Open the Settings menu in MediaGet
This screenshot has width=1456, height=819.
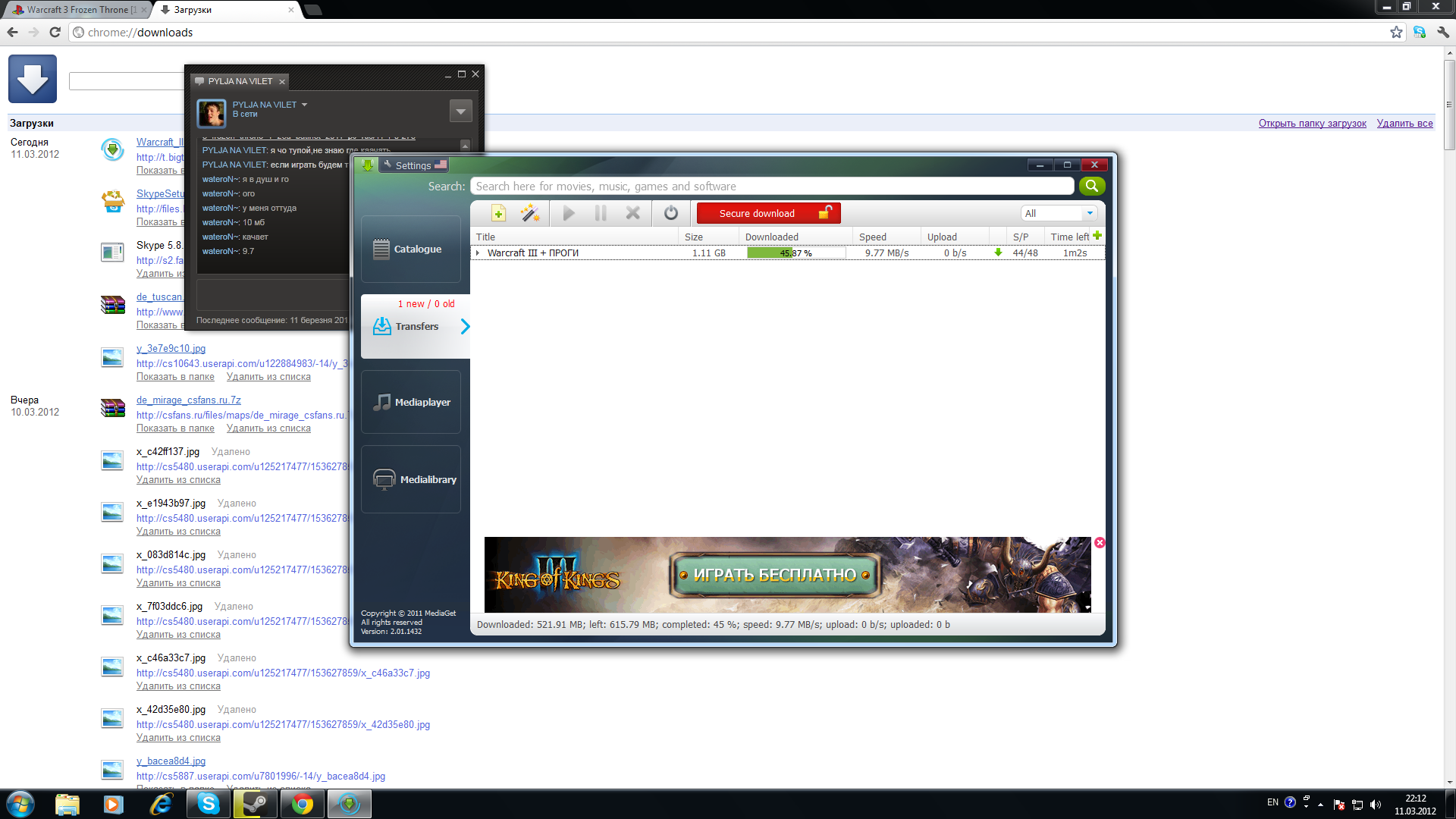point(413,165)
